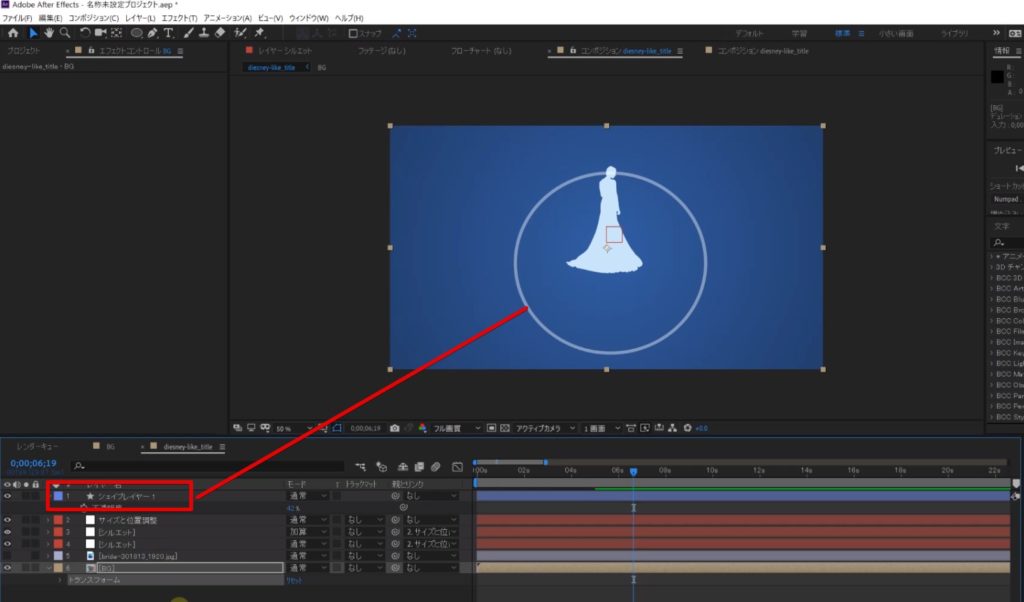Click the frame blending icon in timeline
The image size is (1024, 602).
pyautogui.click(x=419, y=467)
